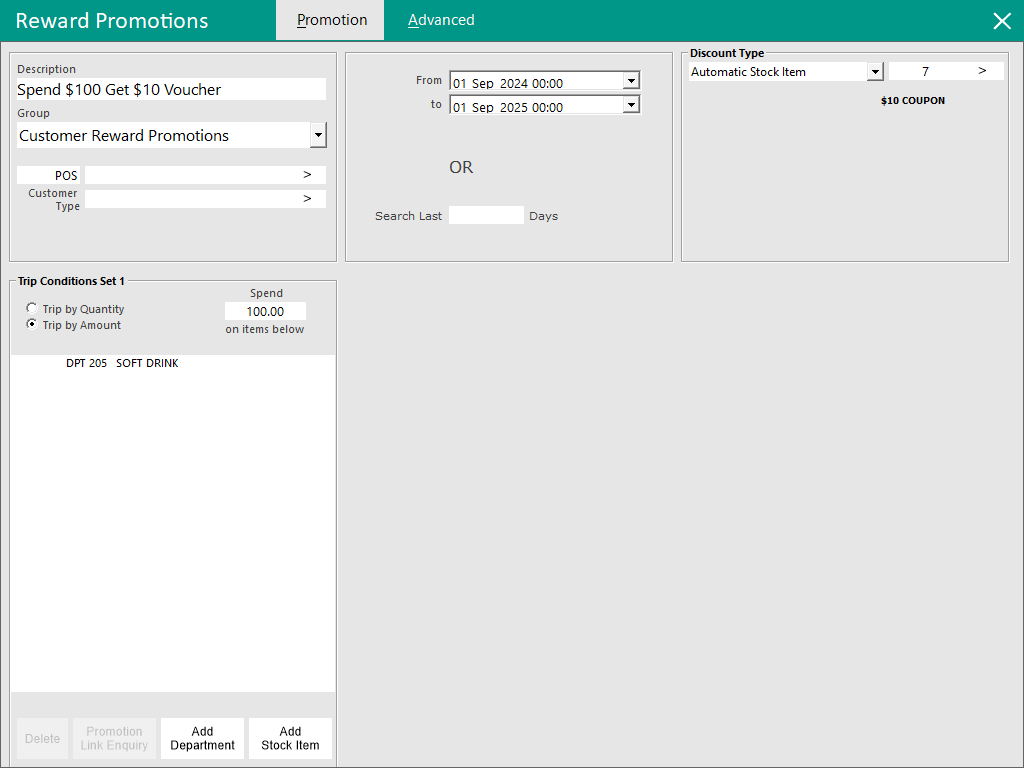
Task: Click the stock item 7 selector arrow
Action: click(982, 71)
